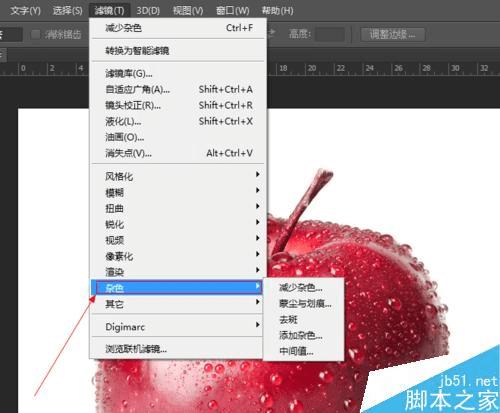Choose 浏览联机滤镜...

(x=178, y=349)
